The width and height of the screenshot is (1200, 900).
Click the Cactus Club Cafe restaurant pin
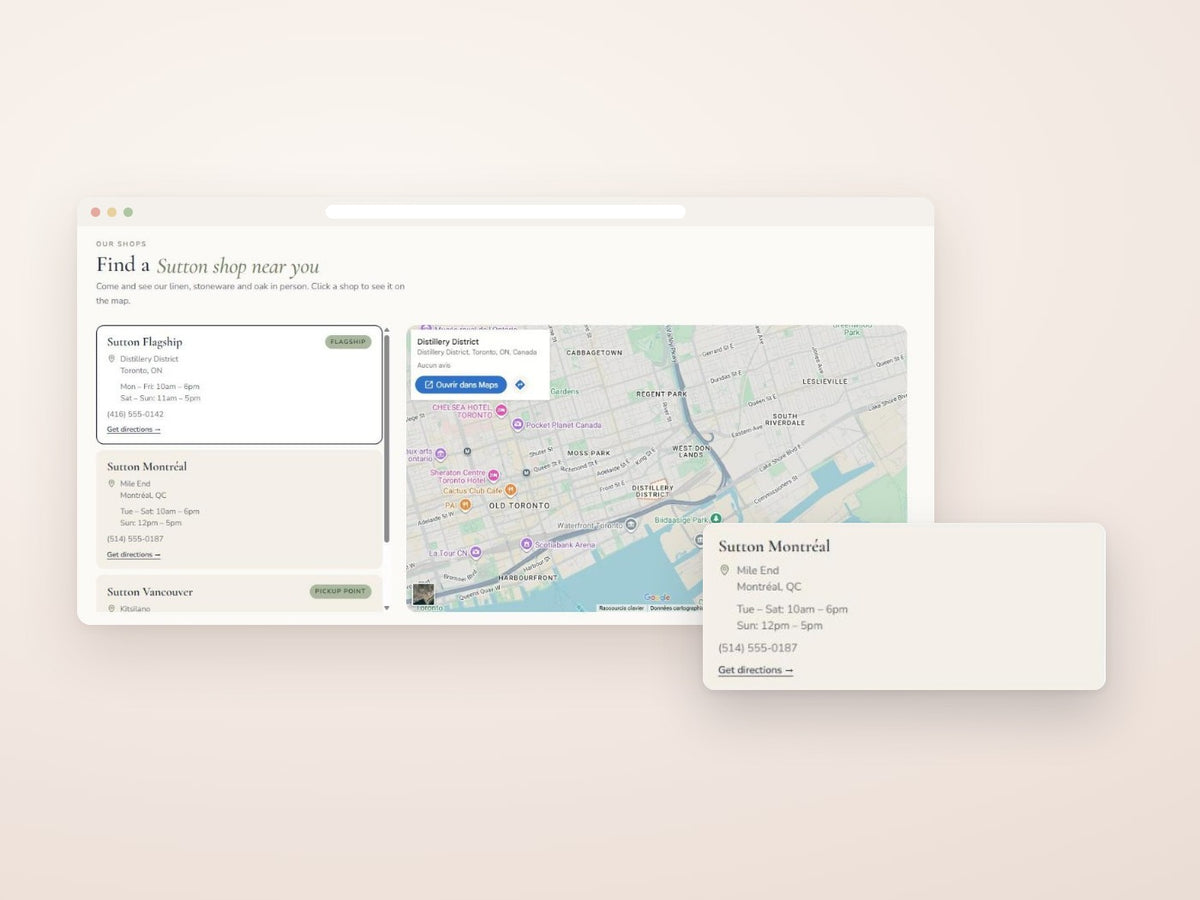(x=511, y=490)
